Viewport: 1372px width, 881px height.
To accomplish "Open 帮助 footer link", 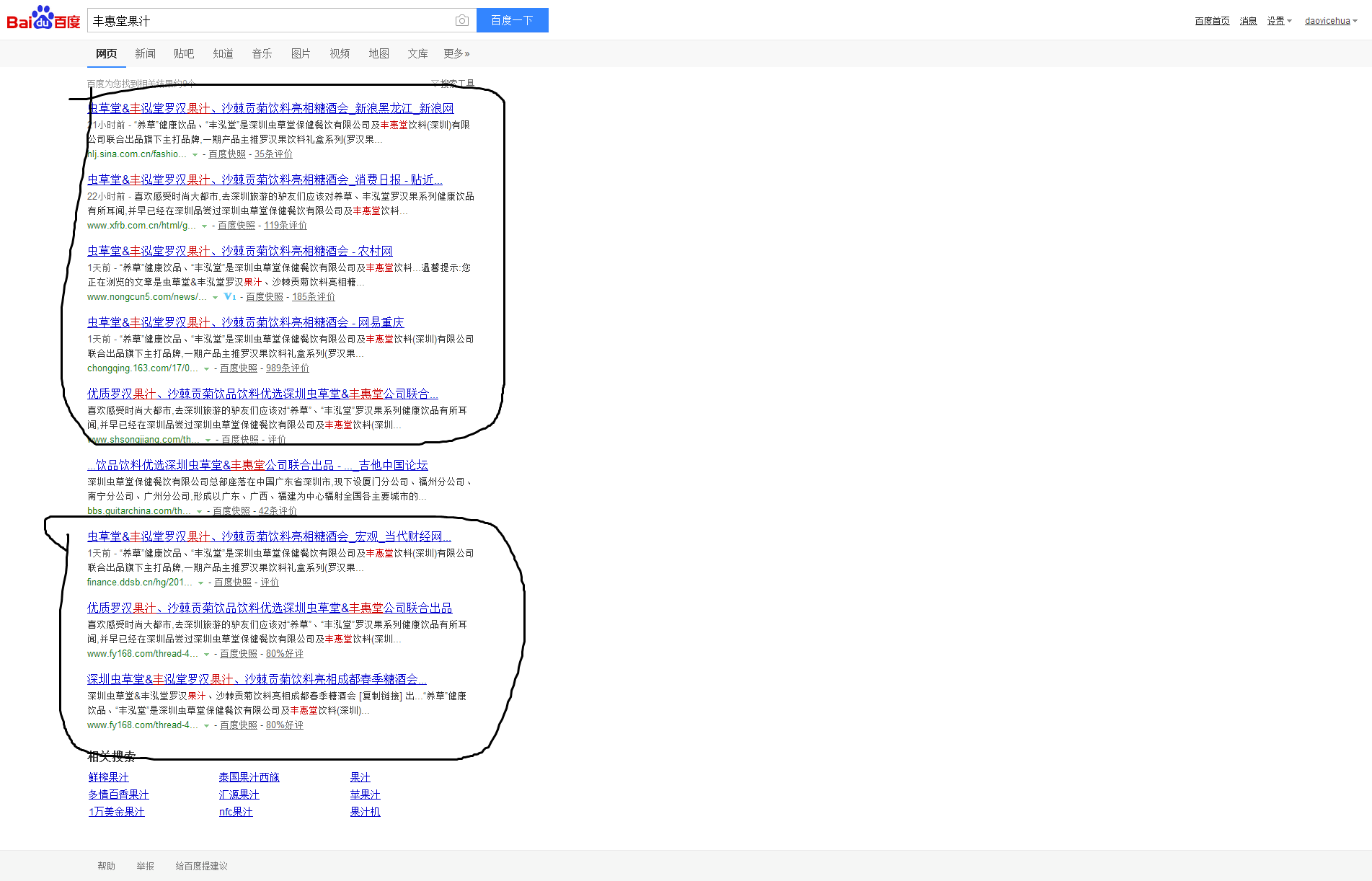I will (x=106, y=866).
